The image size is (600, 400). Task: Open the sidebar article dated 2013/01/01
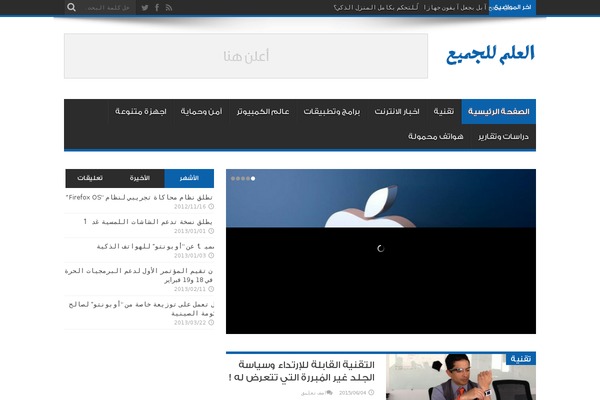point(148,222)
